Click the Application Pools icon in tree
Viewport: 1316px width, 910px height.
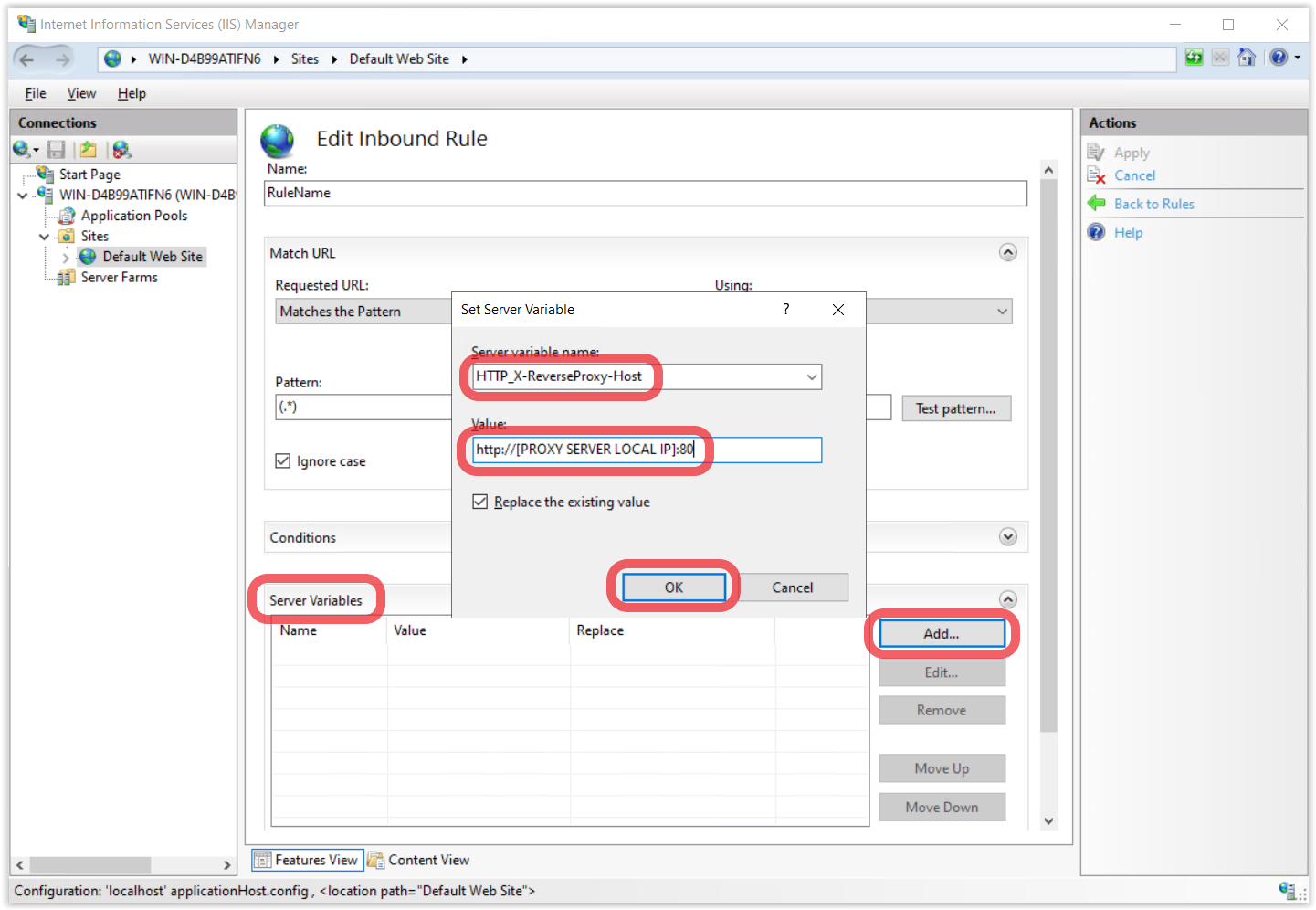[67, 216]
